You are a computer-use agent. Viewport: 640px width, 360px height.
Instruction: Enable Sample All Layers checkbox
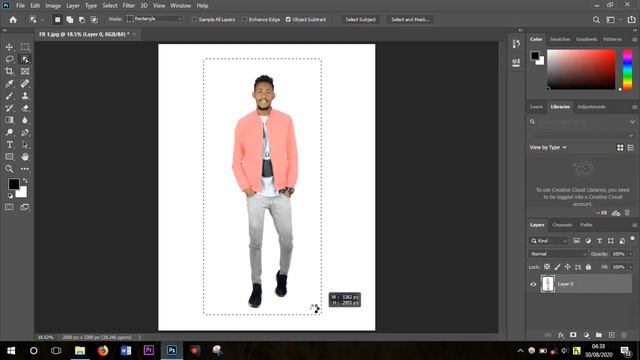pos(195,19)
